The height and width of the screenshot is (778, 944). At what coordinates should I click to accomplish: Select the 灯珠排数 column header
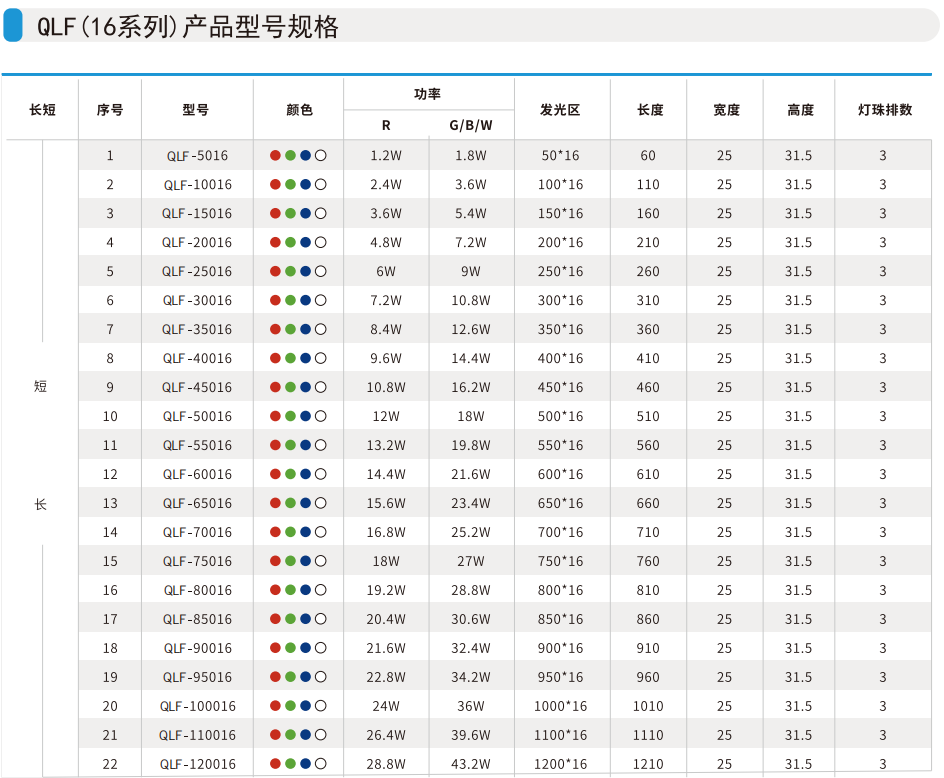pyautogui.click(x=885, y=110)
